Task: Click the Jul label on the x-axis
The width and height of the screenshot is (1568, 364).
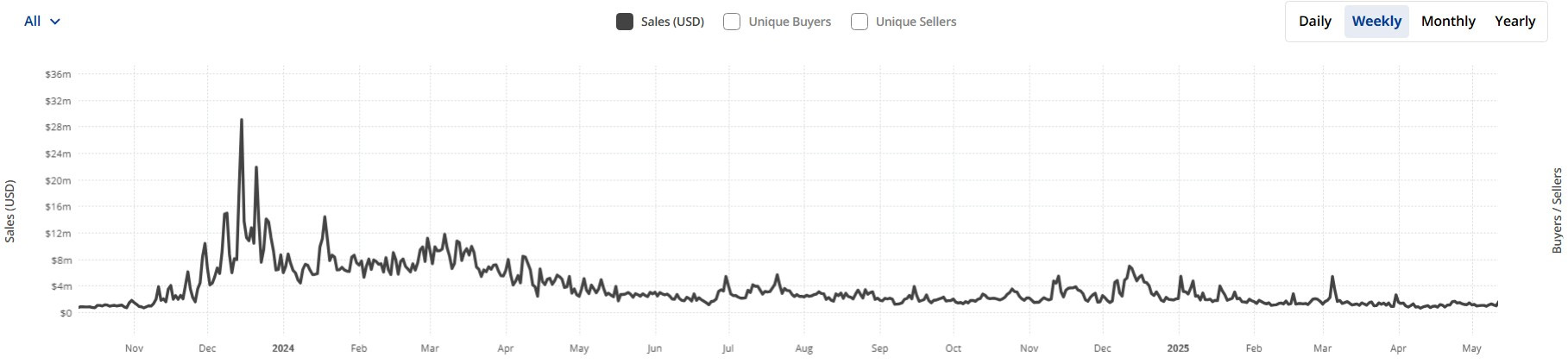Action: [728, 348]
